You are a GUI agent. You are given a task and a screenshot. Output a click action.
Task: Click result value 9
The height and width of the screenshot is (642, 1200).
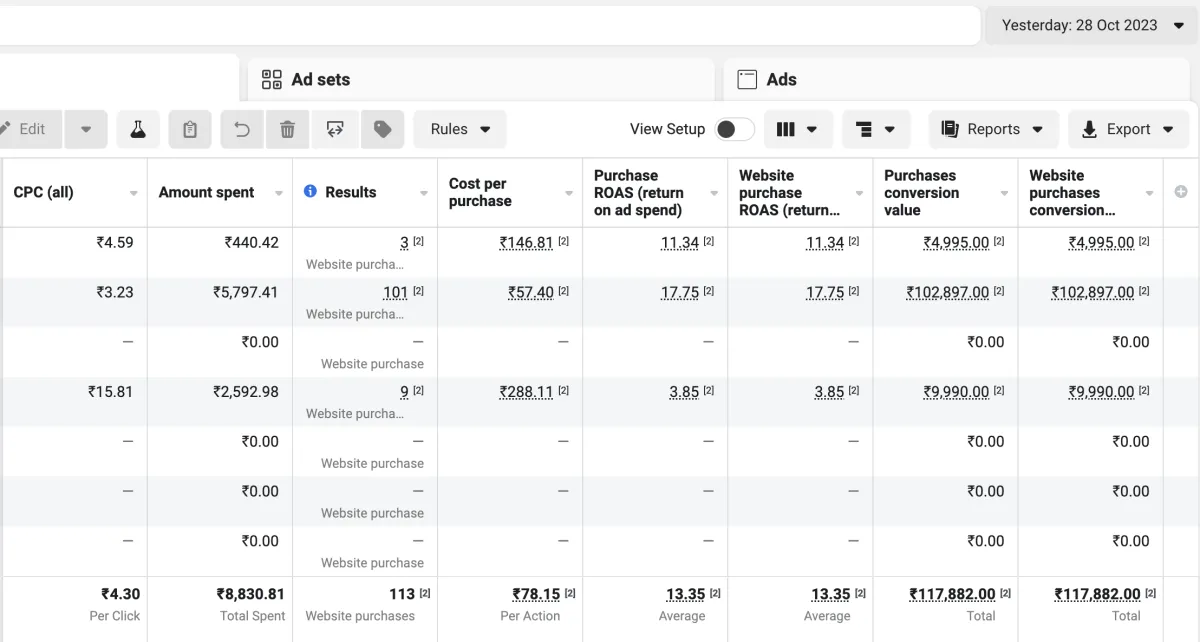pos(404,392)
